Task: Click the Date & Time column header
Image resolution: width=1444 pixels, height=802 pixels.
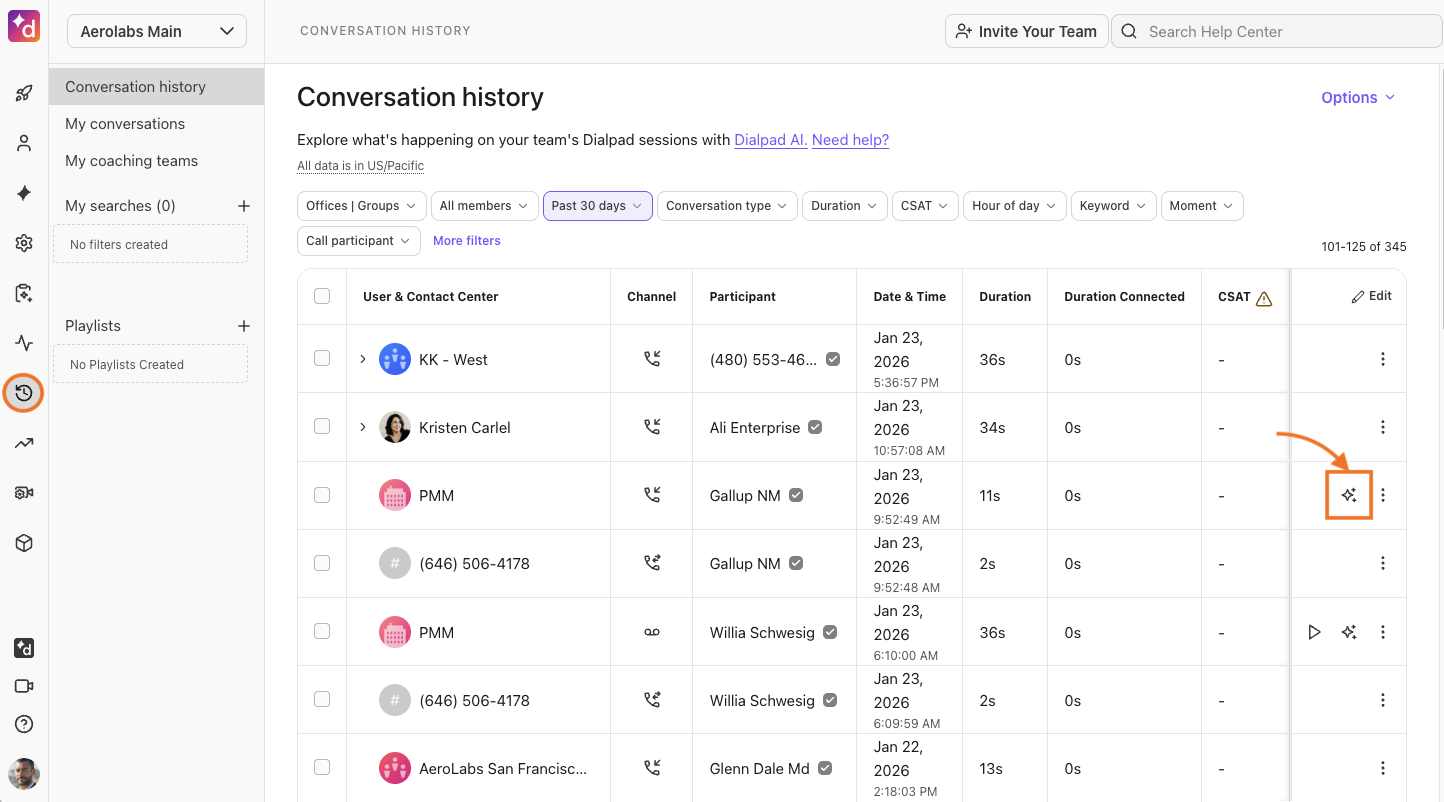Action: point(909,297)
